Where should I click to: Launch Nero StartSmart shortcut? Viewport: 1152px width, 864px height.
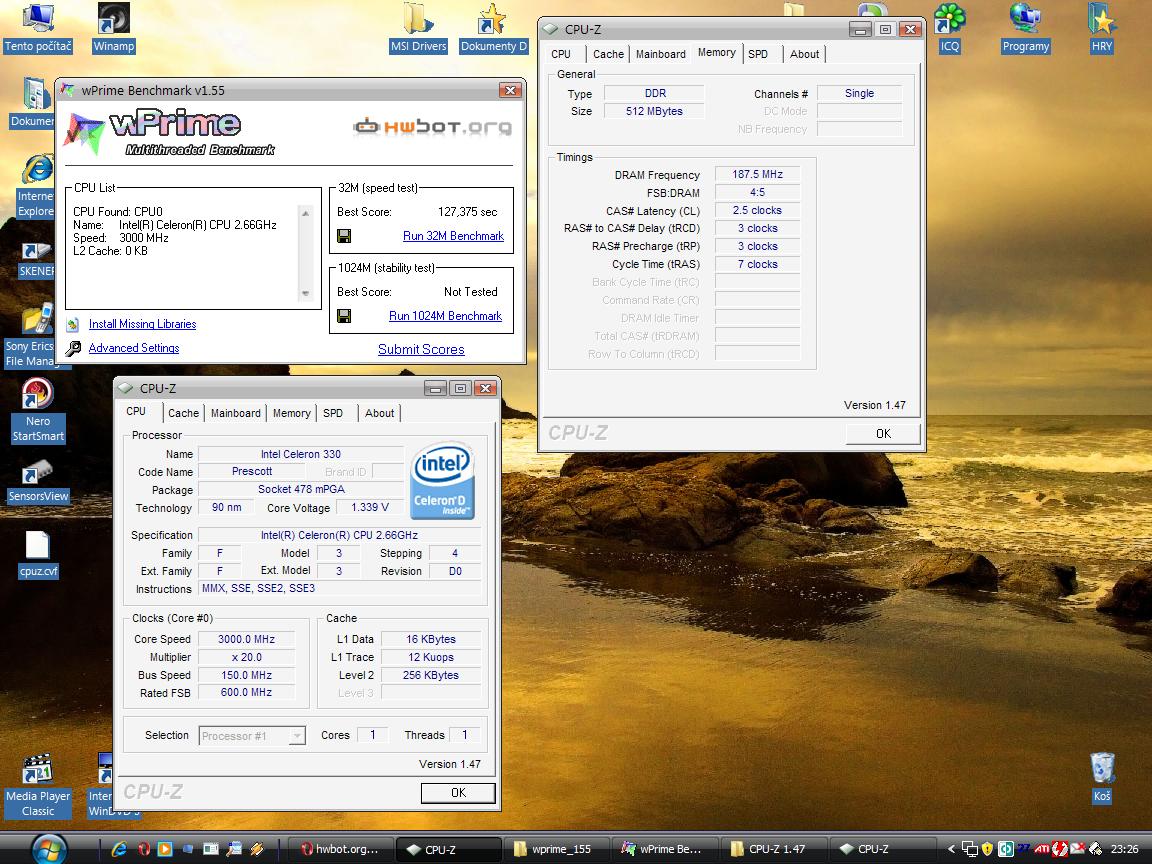37,411
